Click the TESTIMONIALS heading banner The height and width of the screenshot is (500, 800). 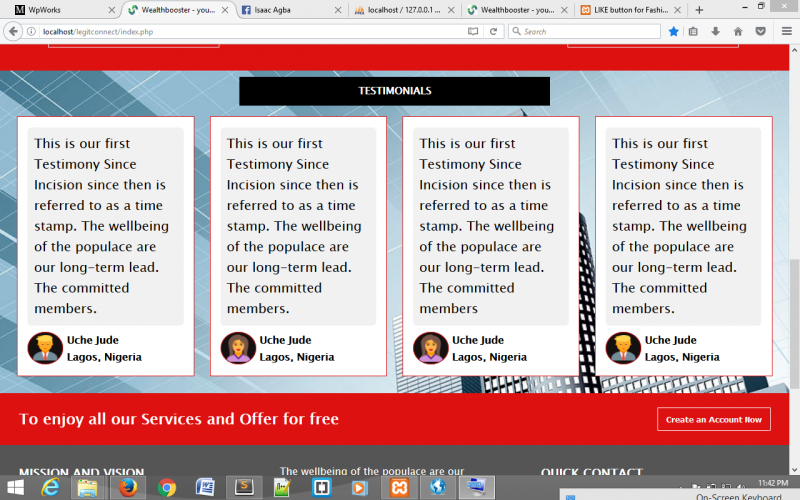(394, 91)
